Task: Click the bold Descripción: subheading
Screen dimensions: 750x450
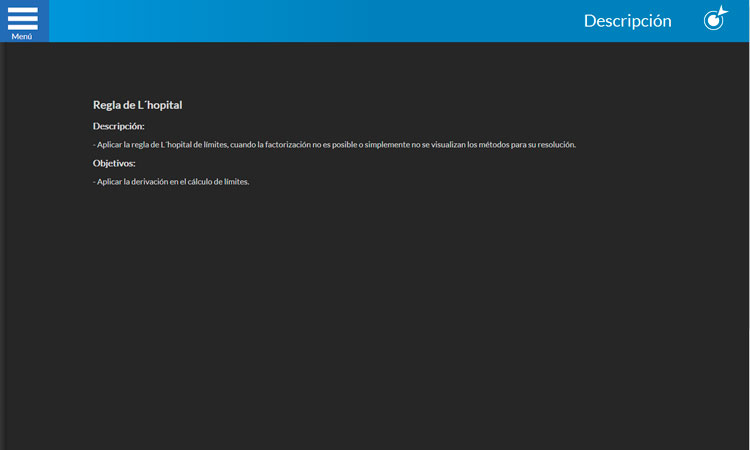Action: (x=118, y=126)
